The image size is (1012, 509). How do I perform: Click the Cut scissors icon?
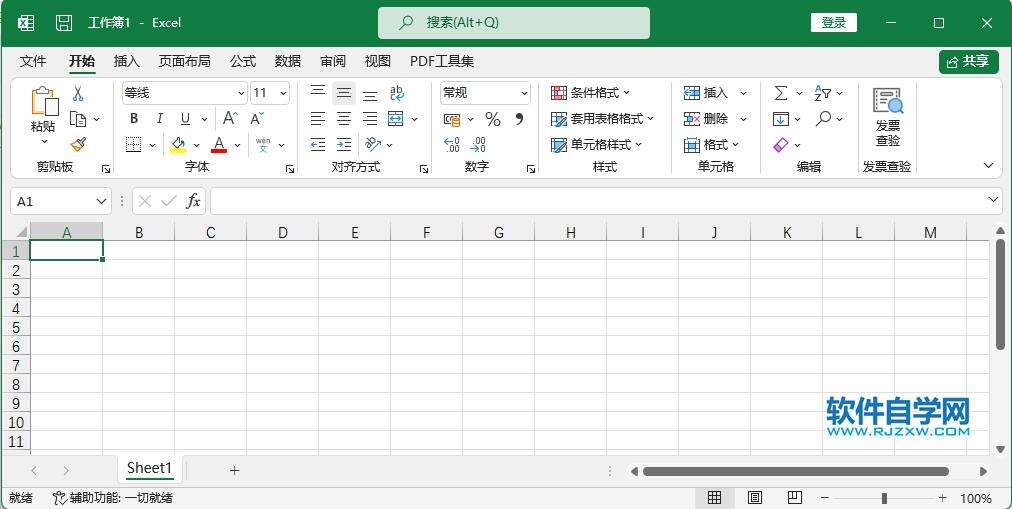tap(77, 94)
